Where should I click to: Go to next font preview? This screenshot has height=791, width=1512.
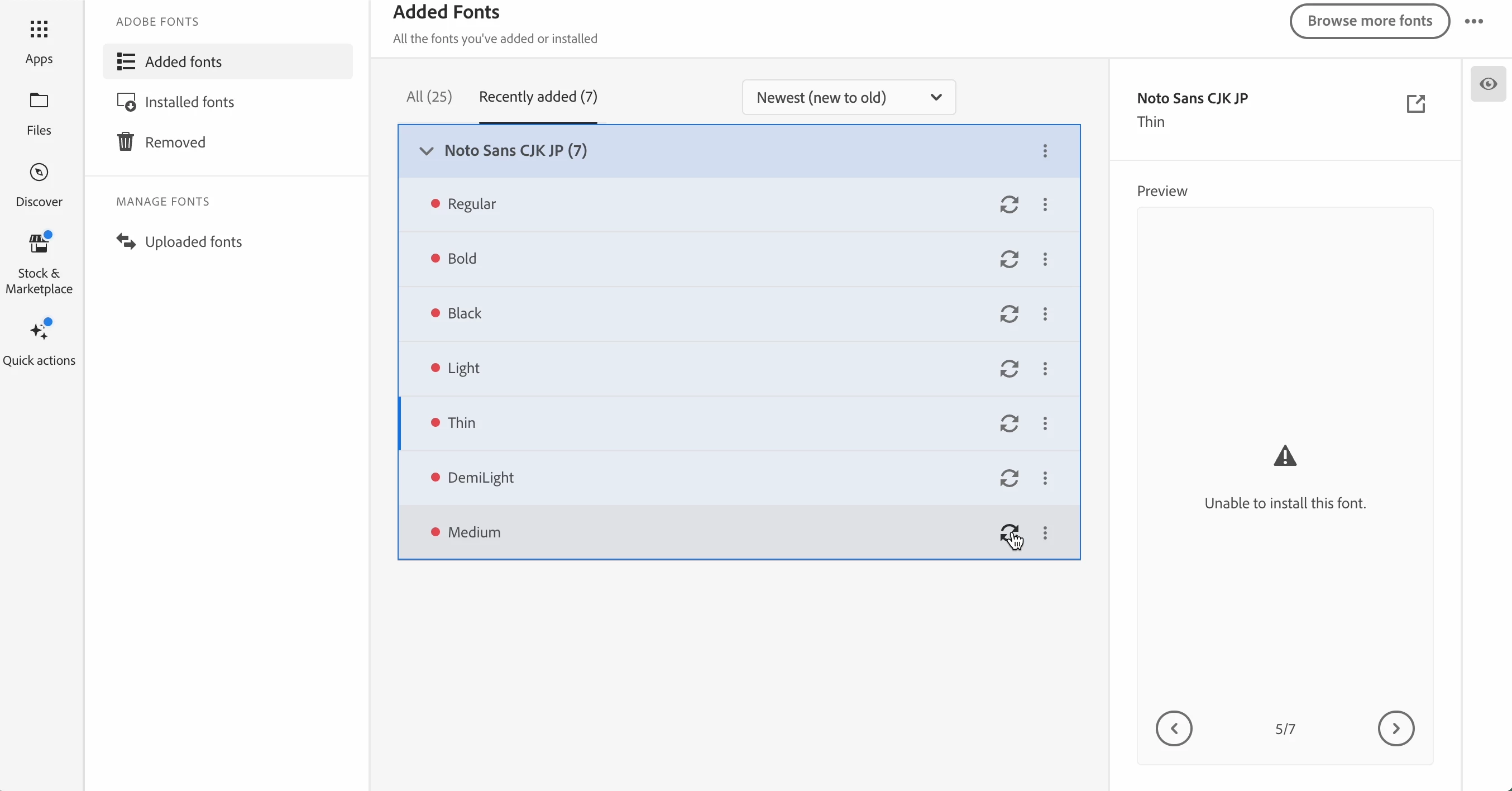click(1395, 728)
